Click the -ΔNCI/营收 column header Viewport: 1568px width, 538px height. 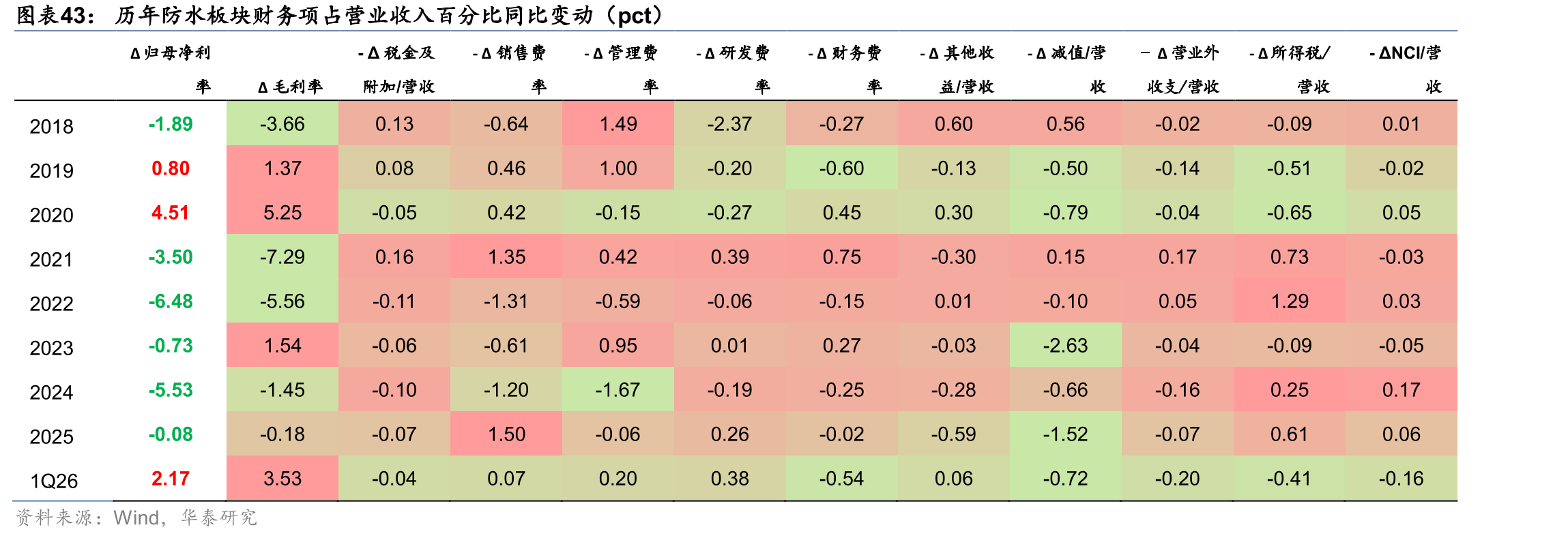tap(1405, 70)
